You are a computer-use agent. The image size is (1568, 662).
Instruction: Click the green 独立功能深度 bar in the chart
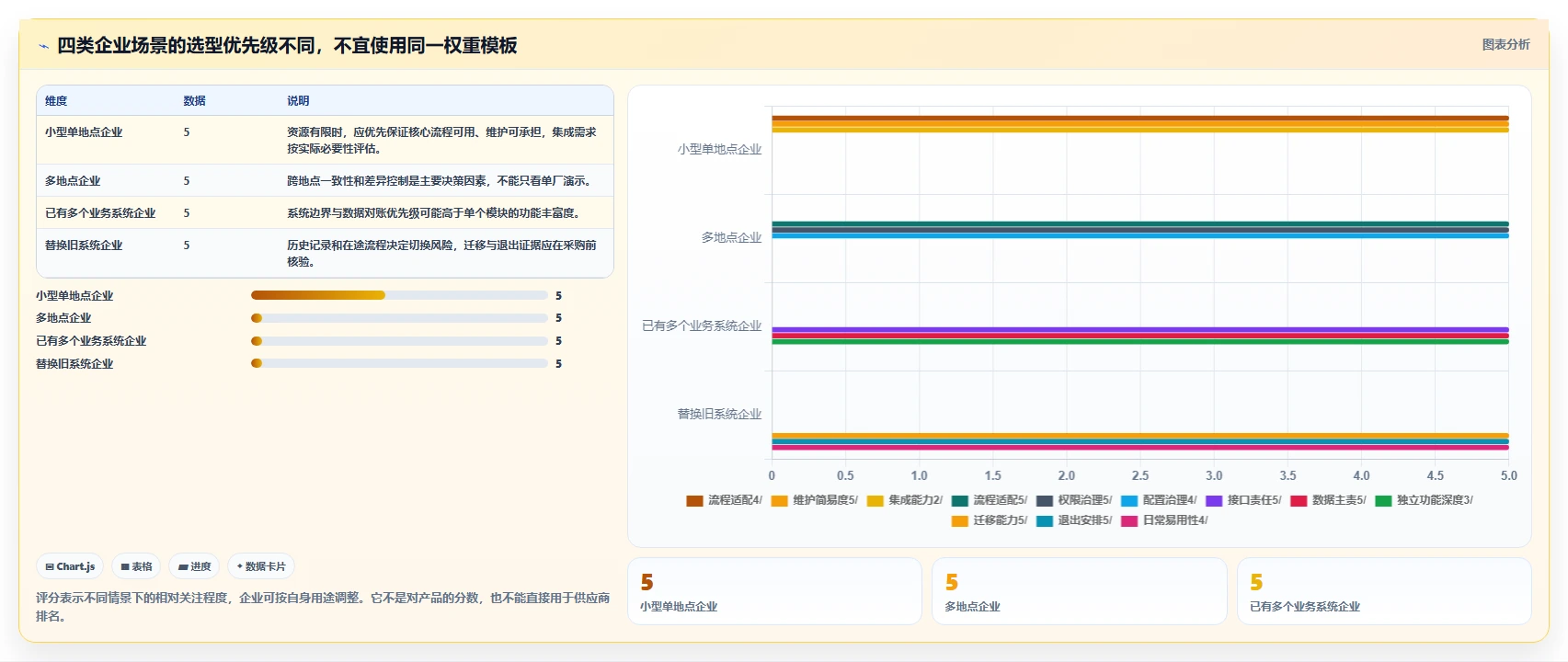pos(1140,341)
